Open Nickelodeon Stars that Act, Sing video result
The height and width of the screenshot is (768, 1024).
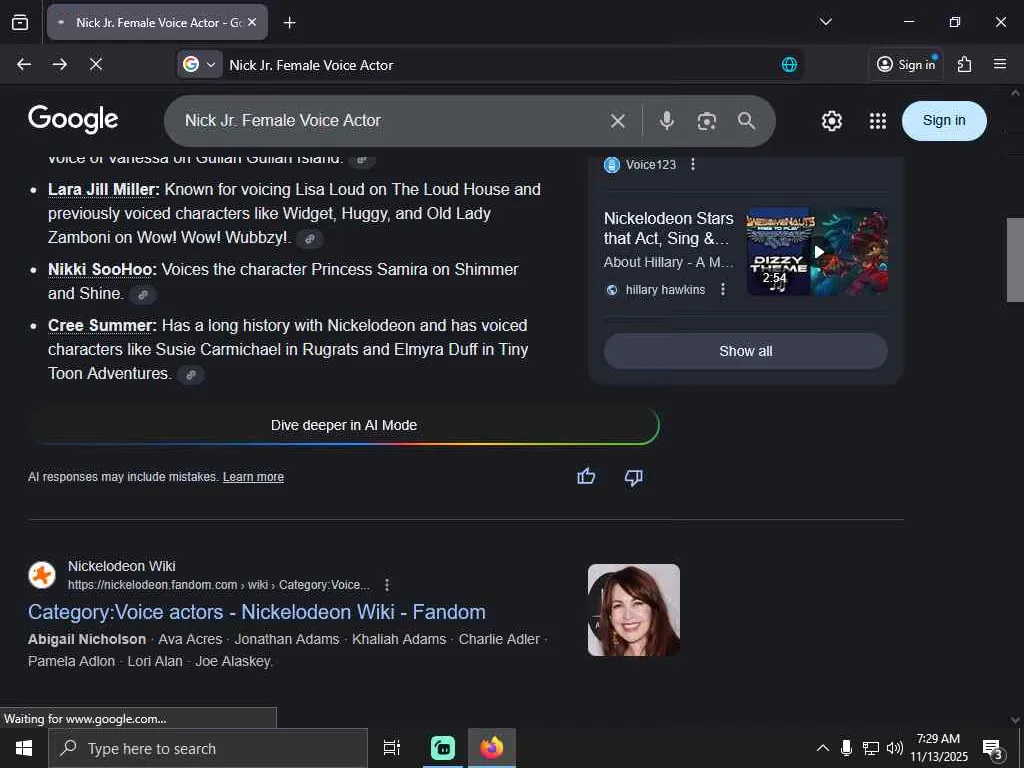coord(668,229)
